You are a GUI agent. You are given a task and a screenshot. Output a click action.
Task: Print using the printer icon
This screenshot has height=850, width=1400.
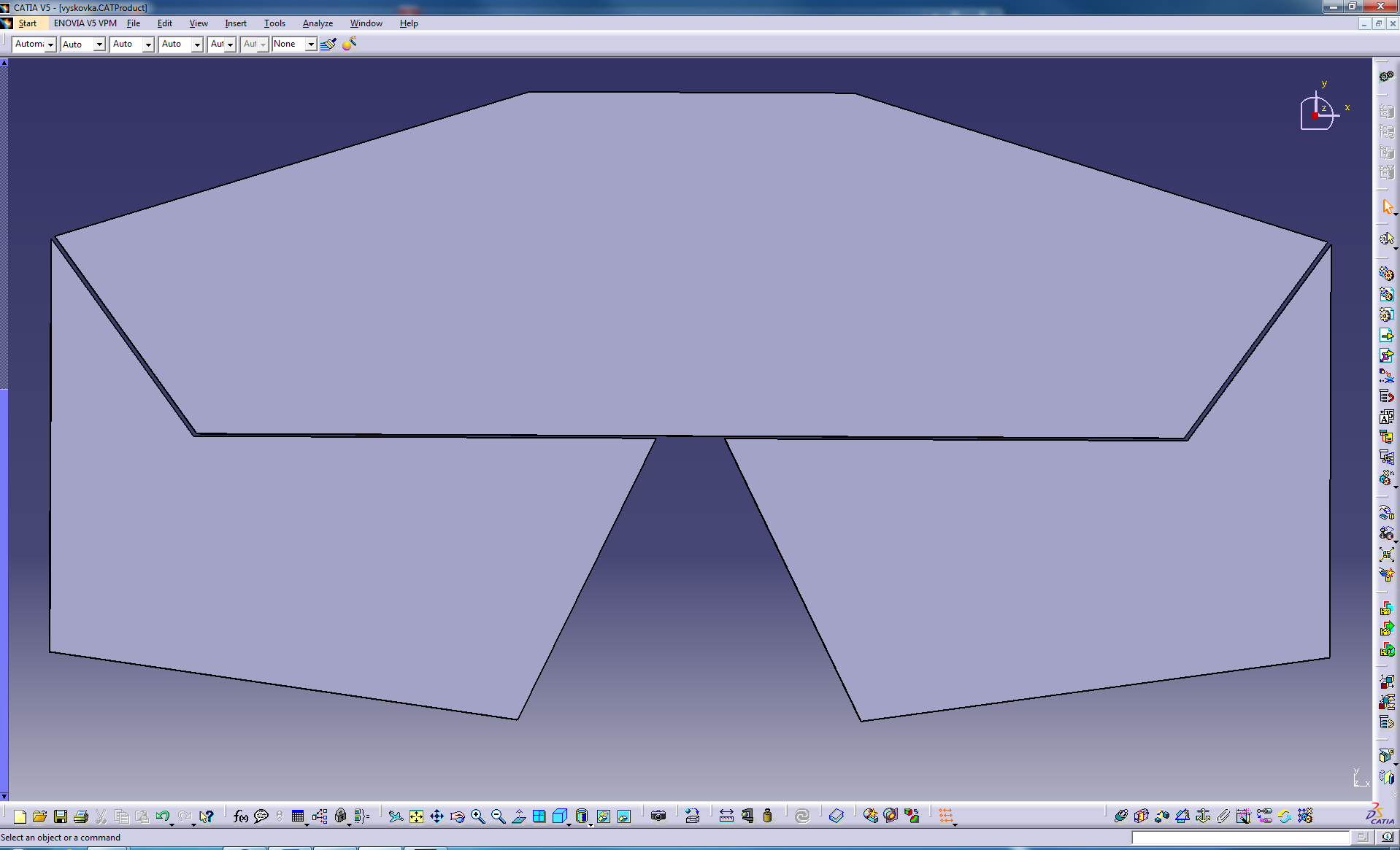[81, 816]
